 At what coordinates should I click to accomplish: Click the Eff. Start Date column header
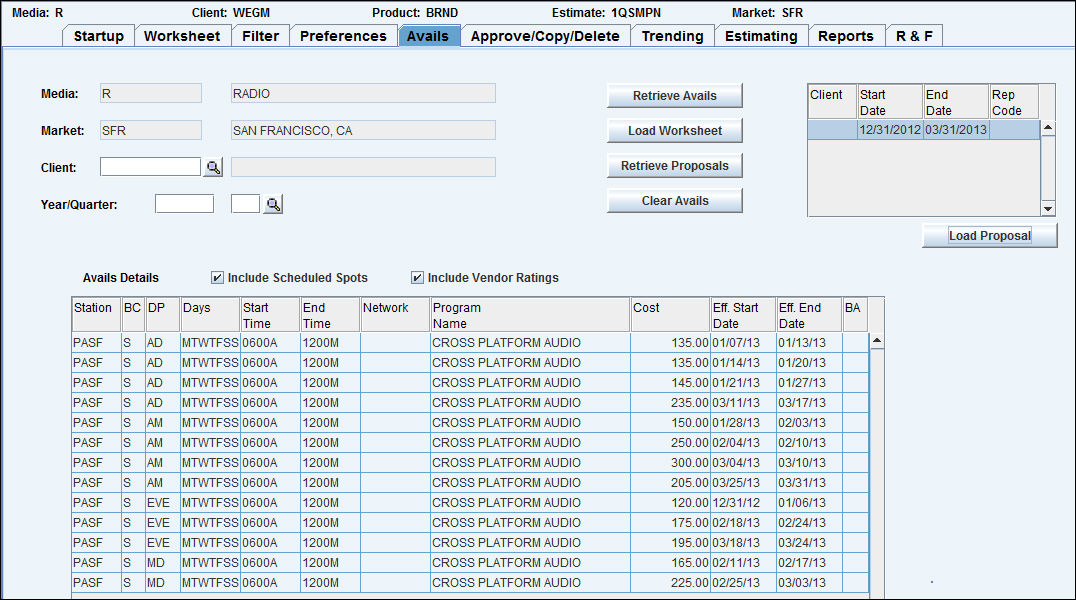pyautogui.click(x=743, y=316)
